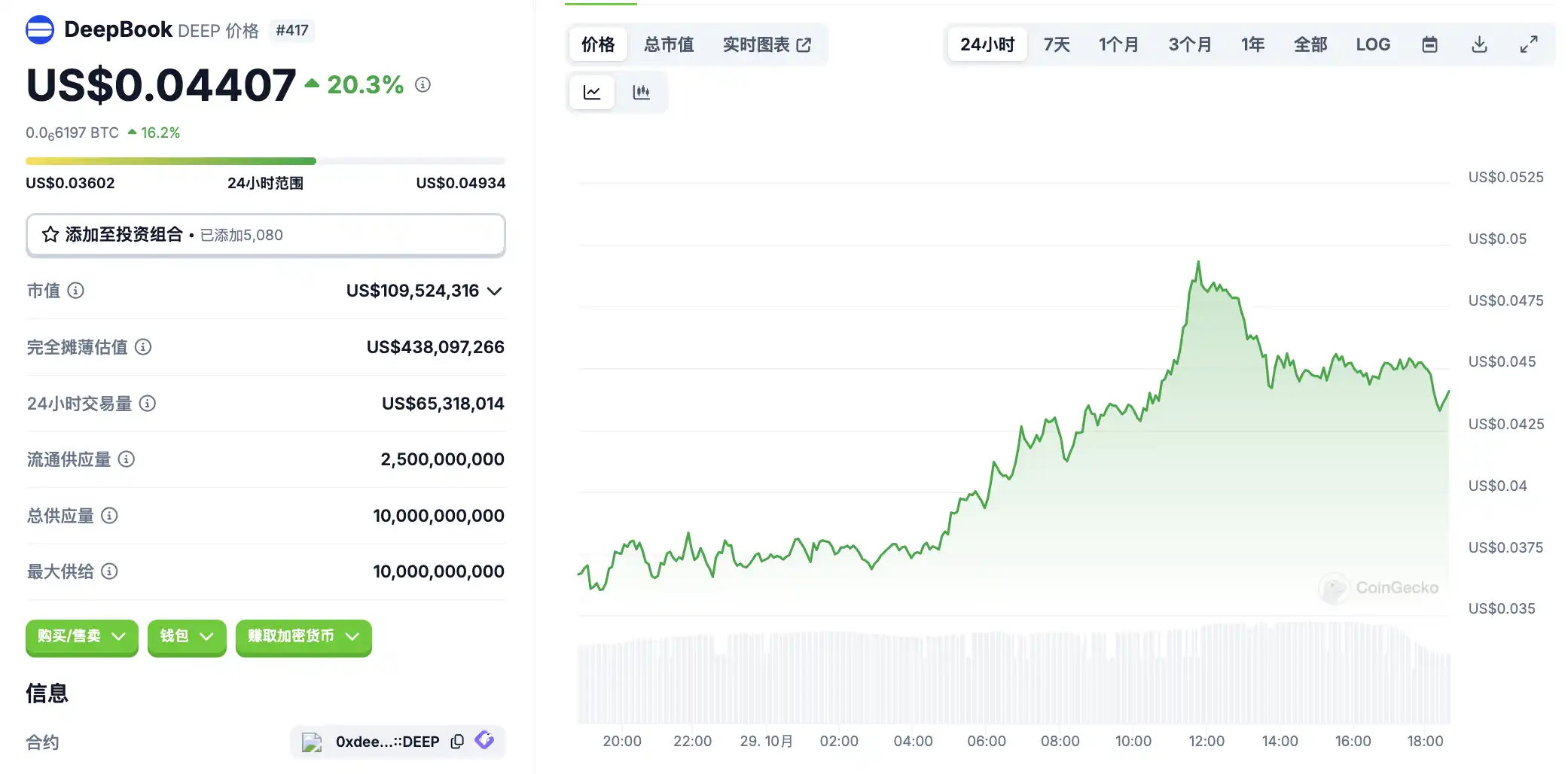Expand the market cap value chevron

495,291
